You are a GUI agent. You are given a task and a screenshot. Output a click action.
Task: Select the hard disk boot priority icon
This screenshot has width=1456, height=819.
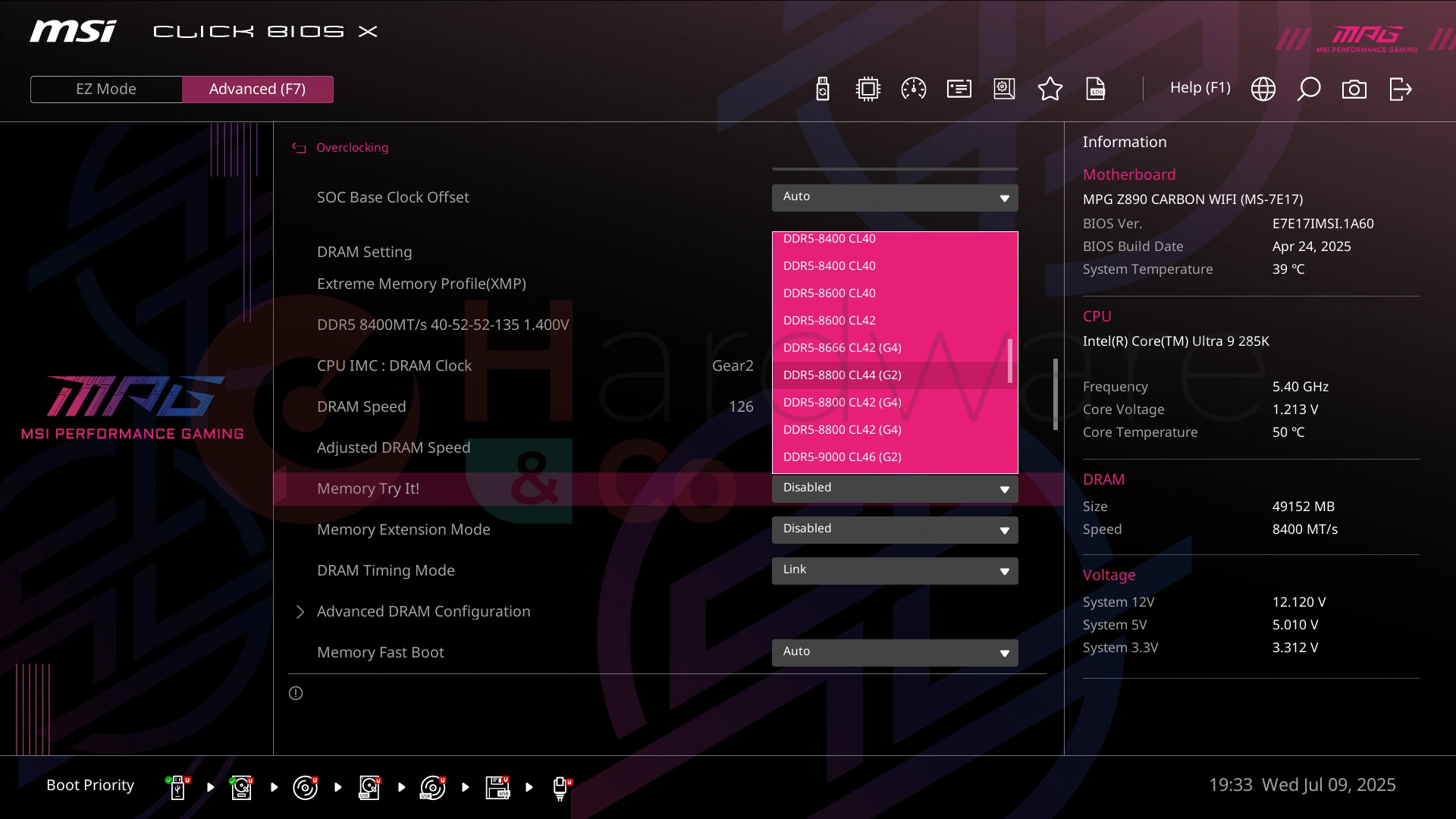click(241, 787)
